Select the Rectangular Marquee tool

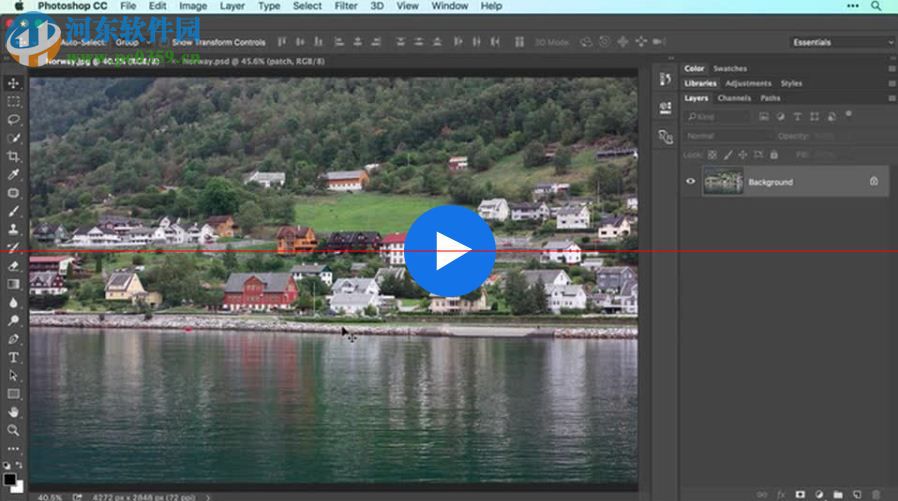click(x=13, y=101)
